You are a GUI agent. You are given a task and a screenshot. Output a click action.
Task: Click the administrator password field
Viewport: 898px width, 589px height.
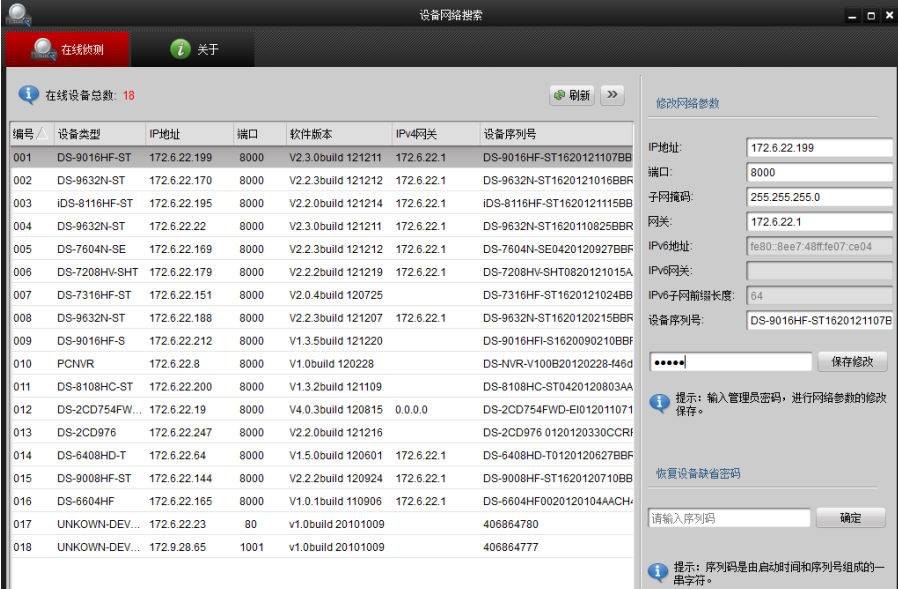coord(729,362)
